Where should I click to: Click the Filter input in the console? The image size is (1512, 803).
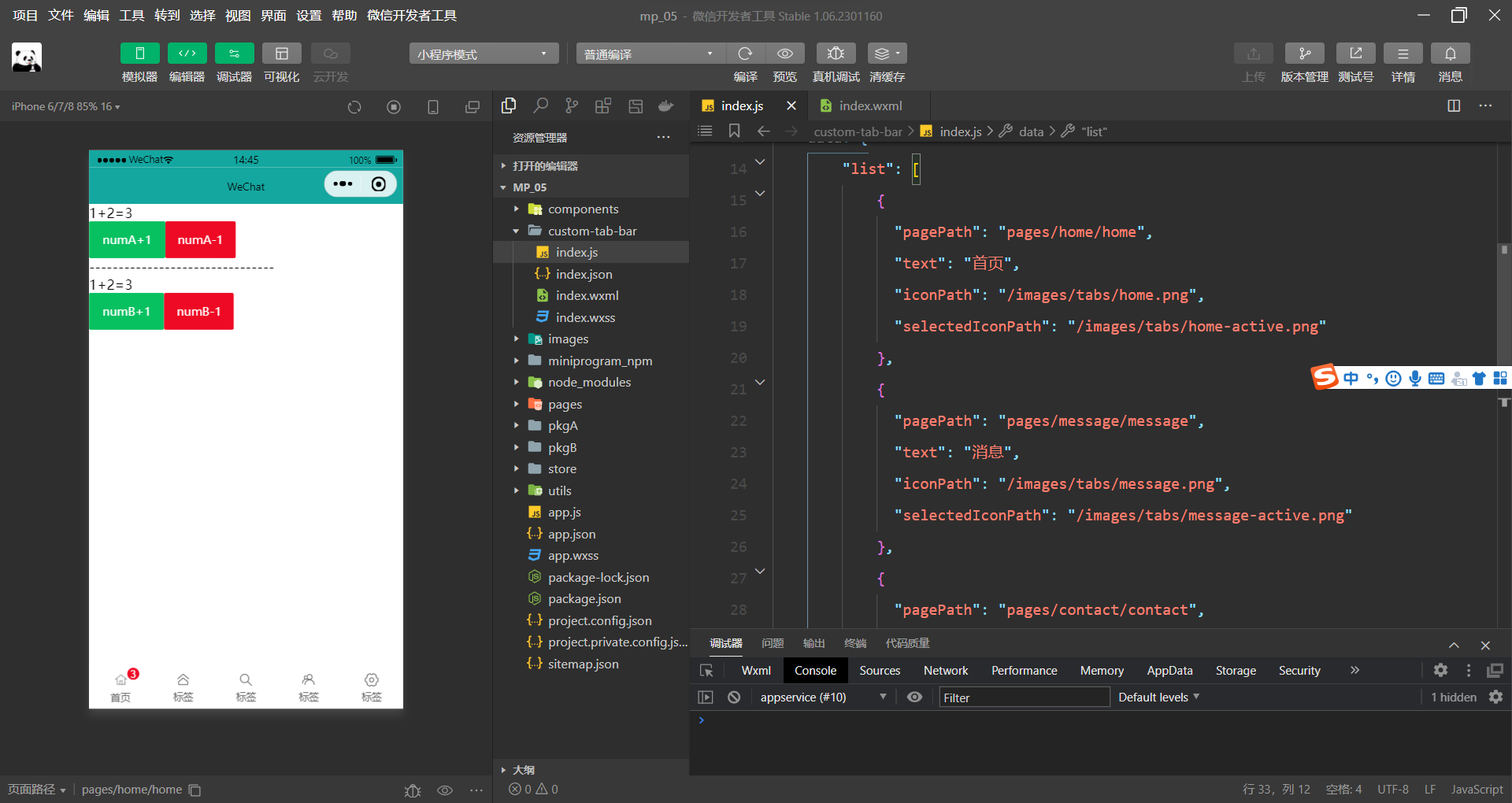point(1024,698)
